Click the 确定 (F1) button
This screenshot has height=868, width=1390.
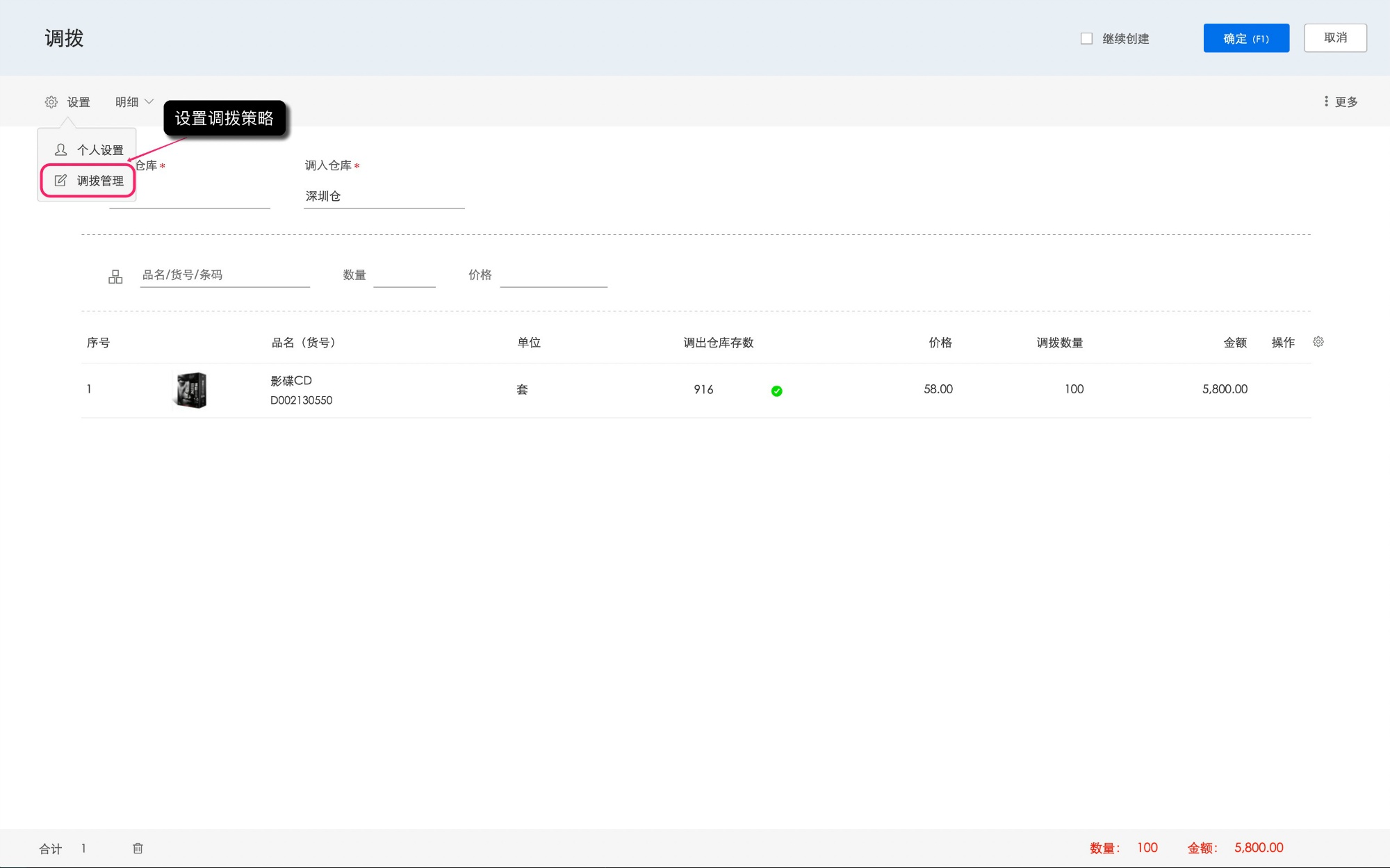click(1245, 38)
